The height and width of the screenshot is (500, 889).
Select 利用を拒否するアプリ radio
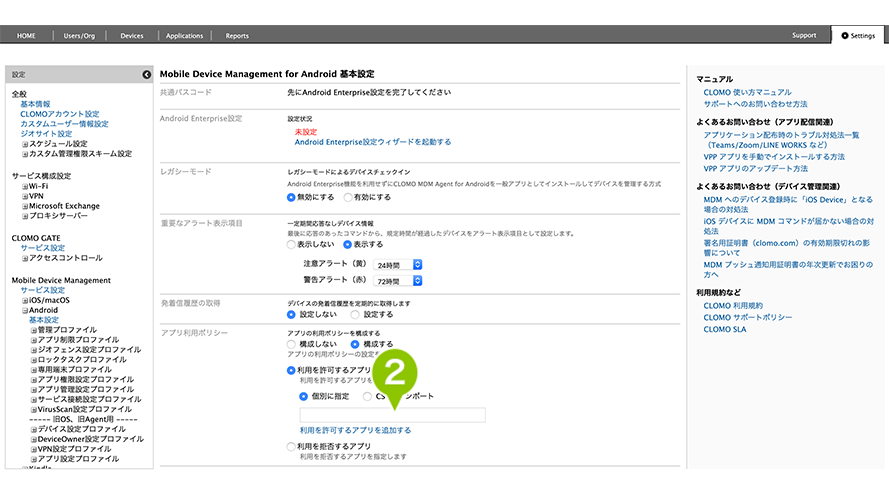tap(291, 446)
